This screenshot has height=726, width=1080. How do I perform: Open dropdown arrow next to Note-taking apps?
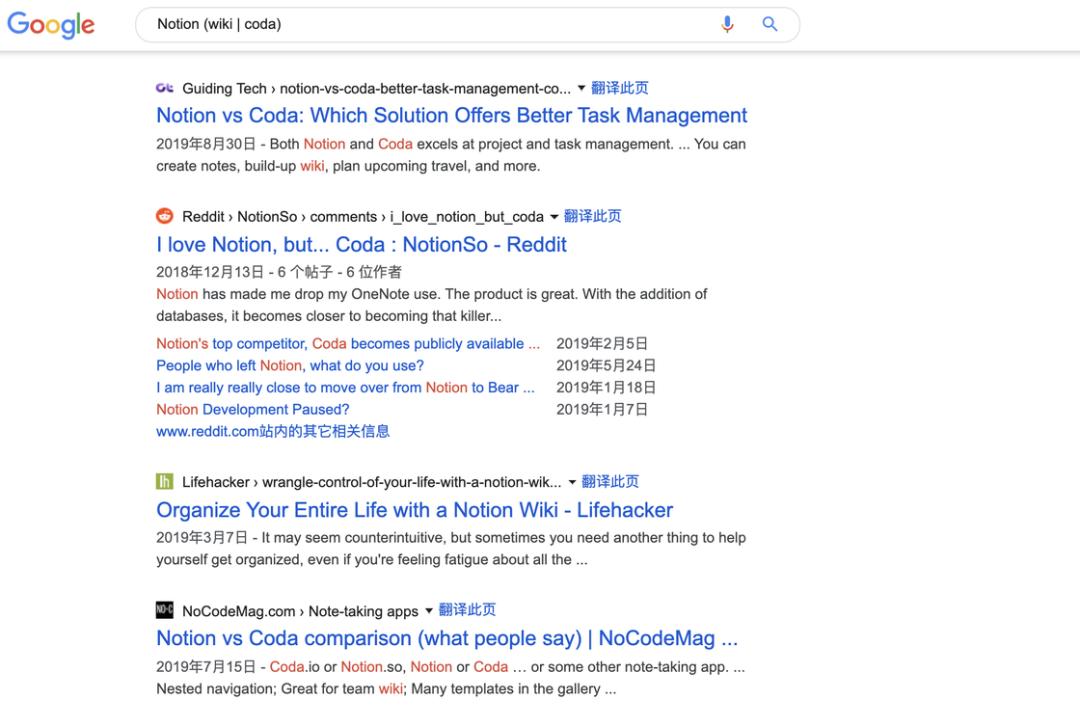pyautogui.click(x=429, y=610)
